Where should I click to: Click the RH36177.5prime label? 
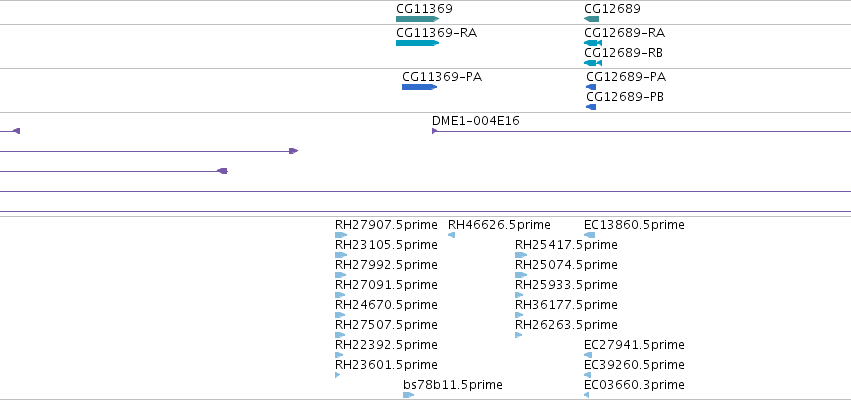pos(566,304)
